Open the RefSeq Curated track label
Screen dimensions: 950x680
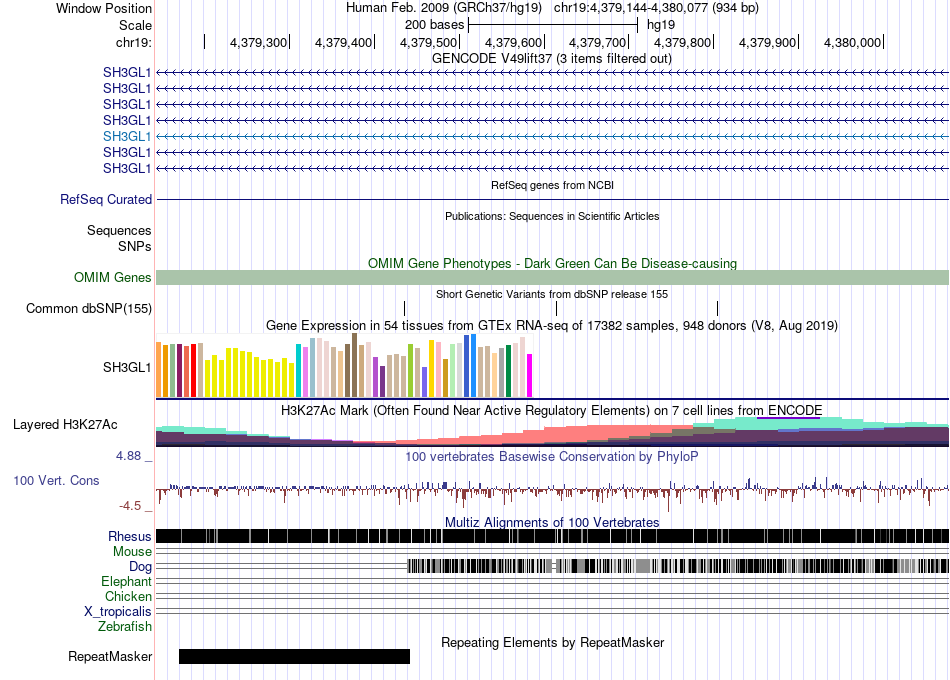point(106,199)
